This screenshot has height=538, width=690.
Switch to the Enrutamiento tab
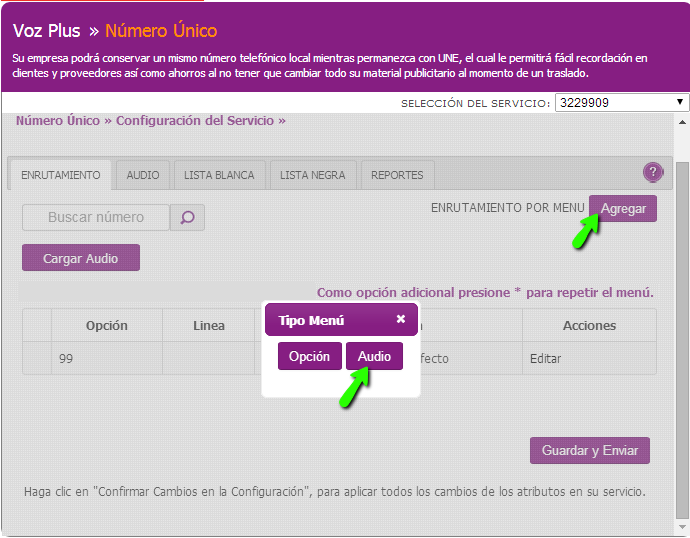(61, 175)
